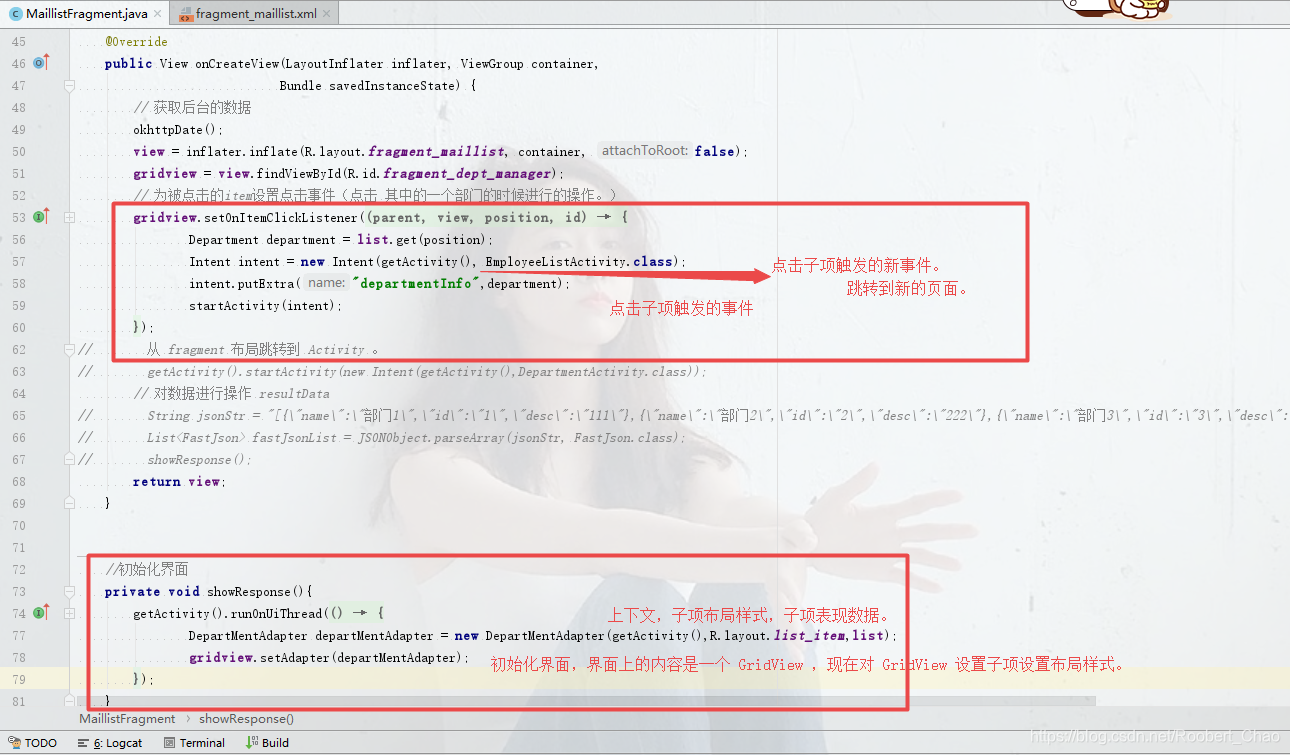
Task: Toggle the fold end marker at line 81
Action: [69, 701]
